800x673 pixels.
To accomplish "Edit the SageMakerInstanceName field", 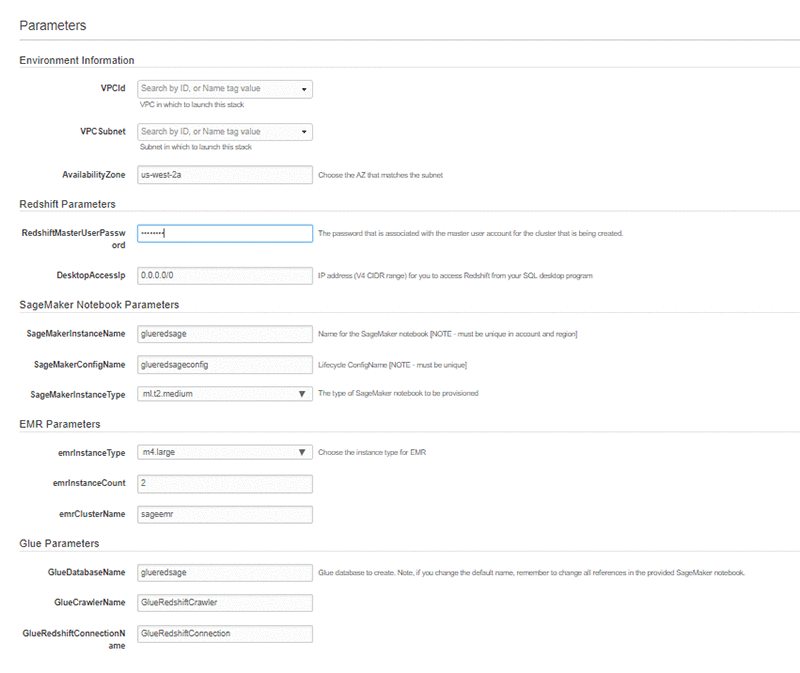I will coord(224,334).
